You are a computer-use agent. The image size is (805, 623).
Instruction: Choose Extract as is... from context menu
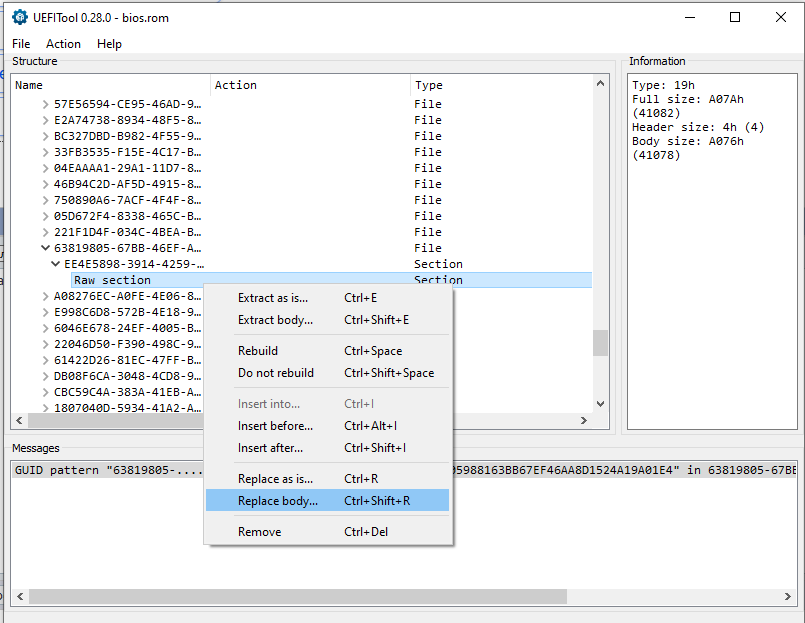pyautogui.click(x=328, y=298)
